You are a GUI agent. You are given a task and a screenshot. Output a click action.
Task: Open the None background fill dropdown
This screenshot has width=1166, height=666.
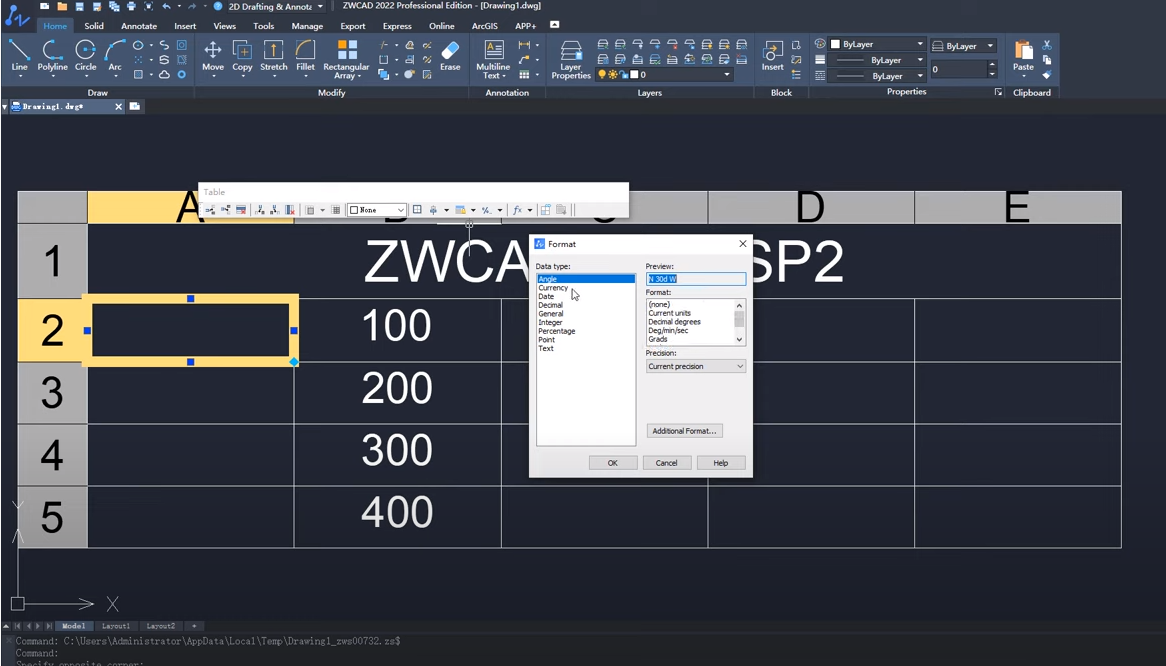[x=377, y=210]
